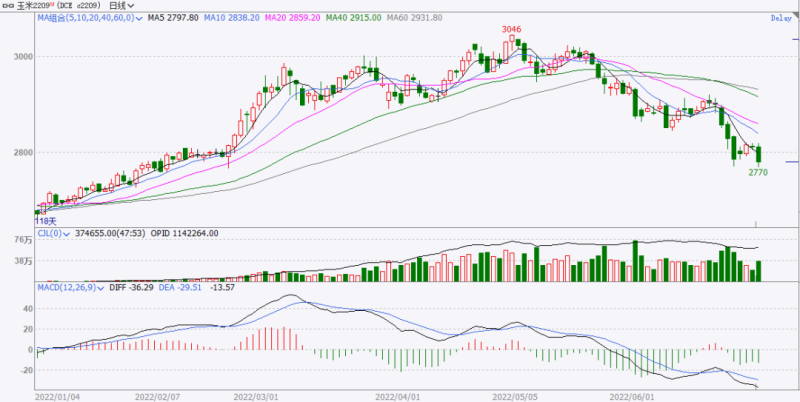This screenshot has width=800, height=402.
Task: Select the MA40 2915.00 legend label
Action: pos(355,18)
